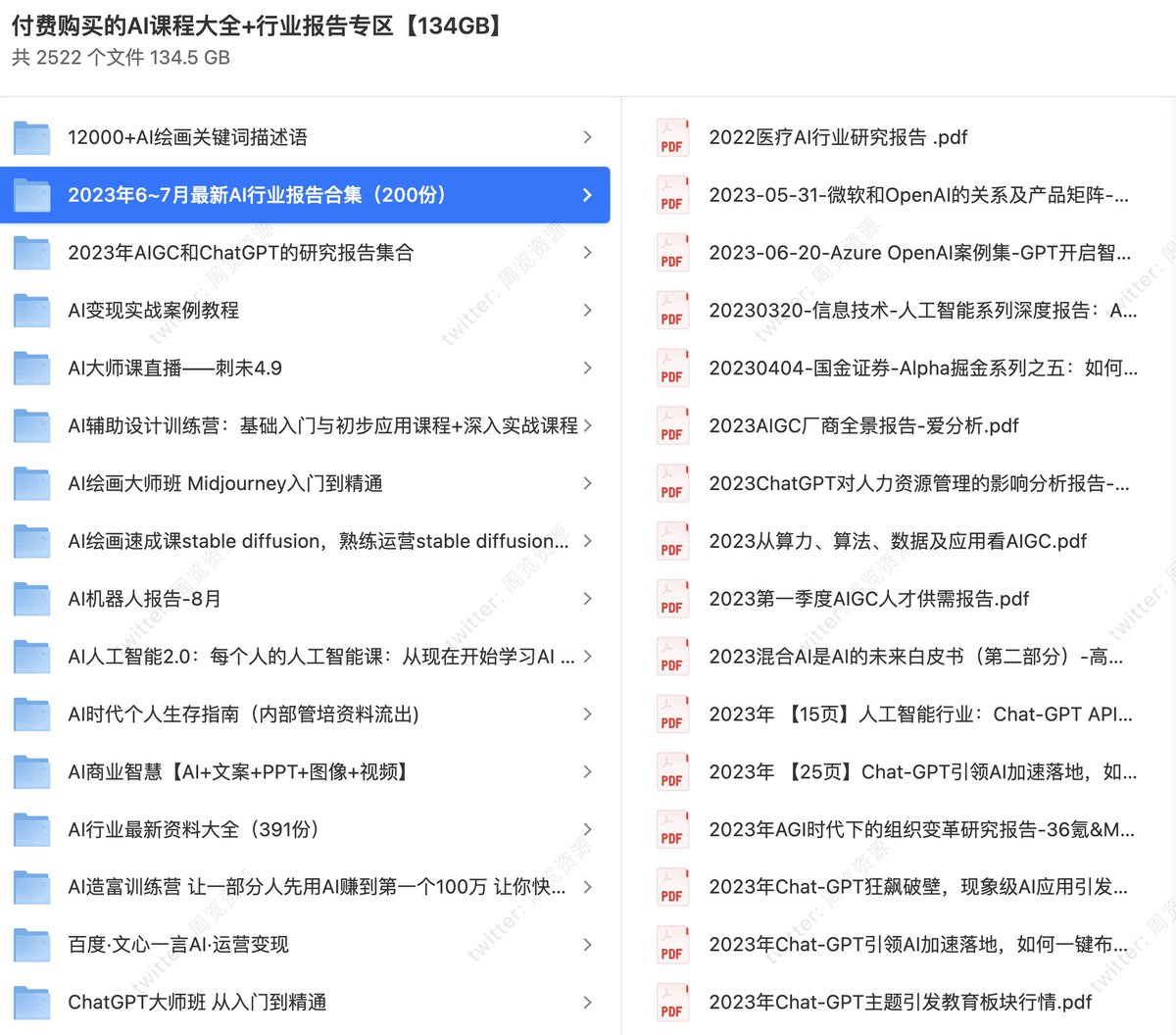The image size is (1176, 1035).
Task: Open file 2022医疗AI行业研究报告 .pdf
Action: (x=900, y=137)
